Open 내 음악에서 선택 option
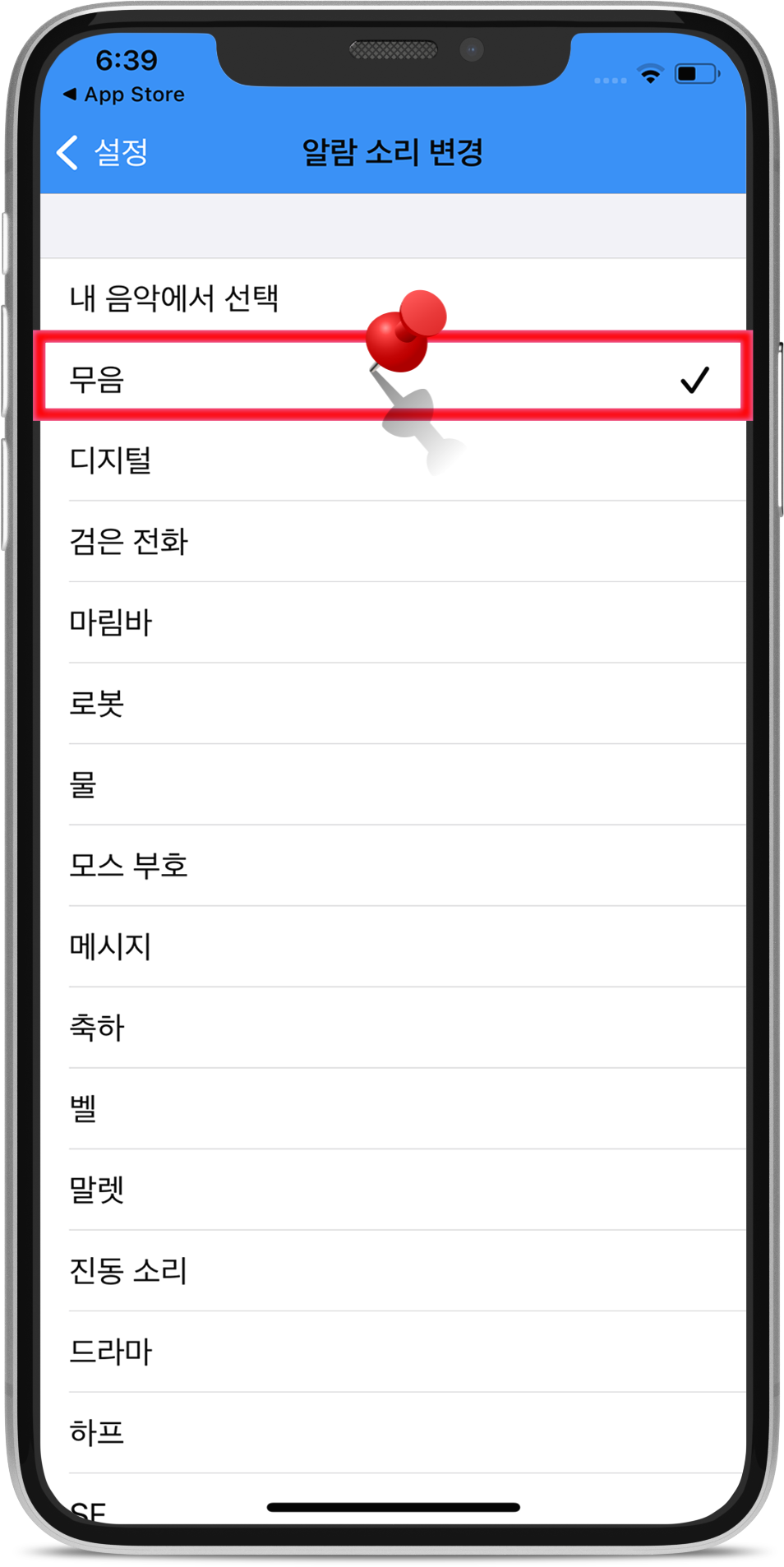 pyautogui.click(x=393, y=298)
